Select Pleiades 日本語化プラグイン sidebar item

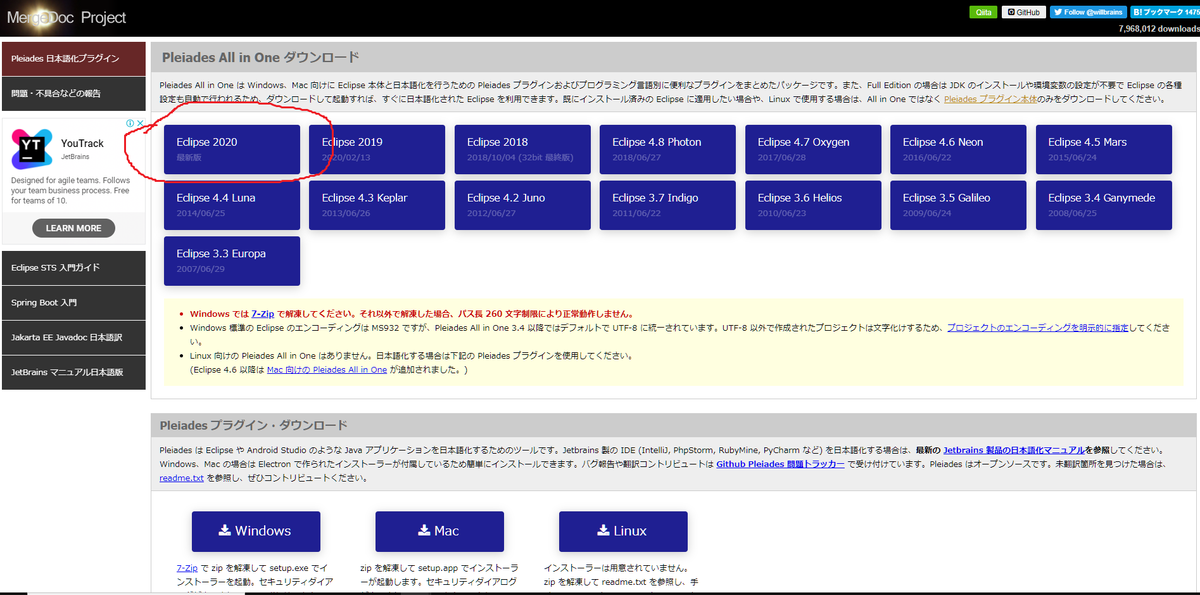coord(74,59)
